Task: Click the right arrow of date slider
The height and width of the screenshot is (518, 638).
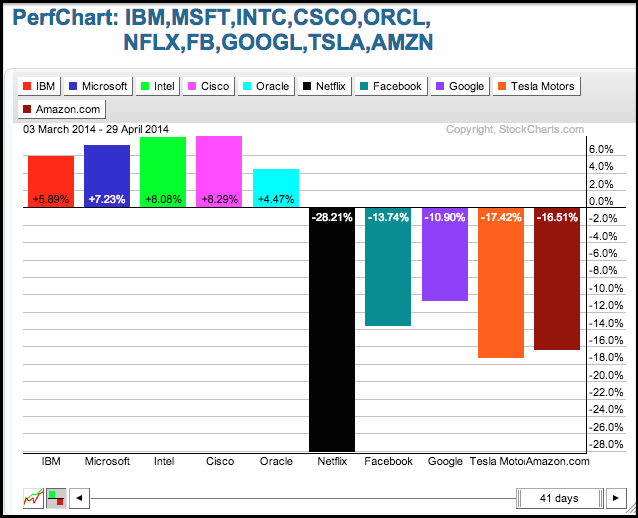Action: coord(615,497)
